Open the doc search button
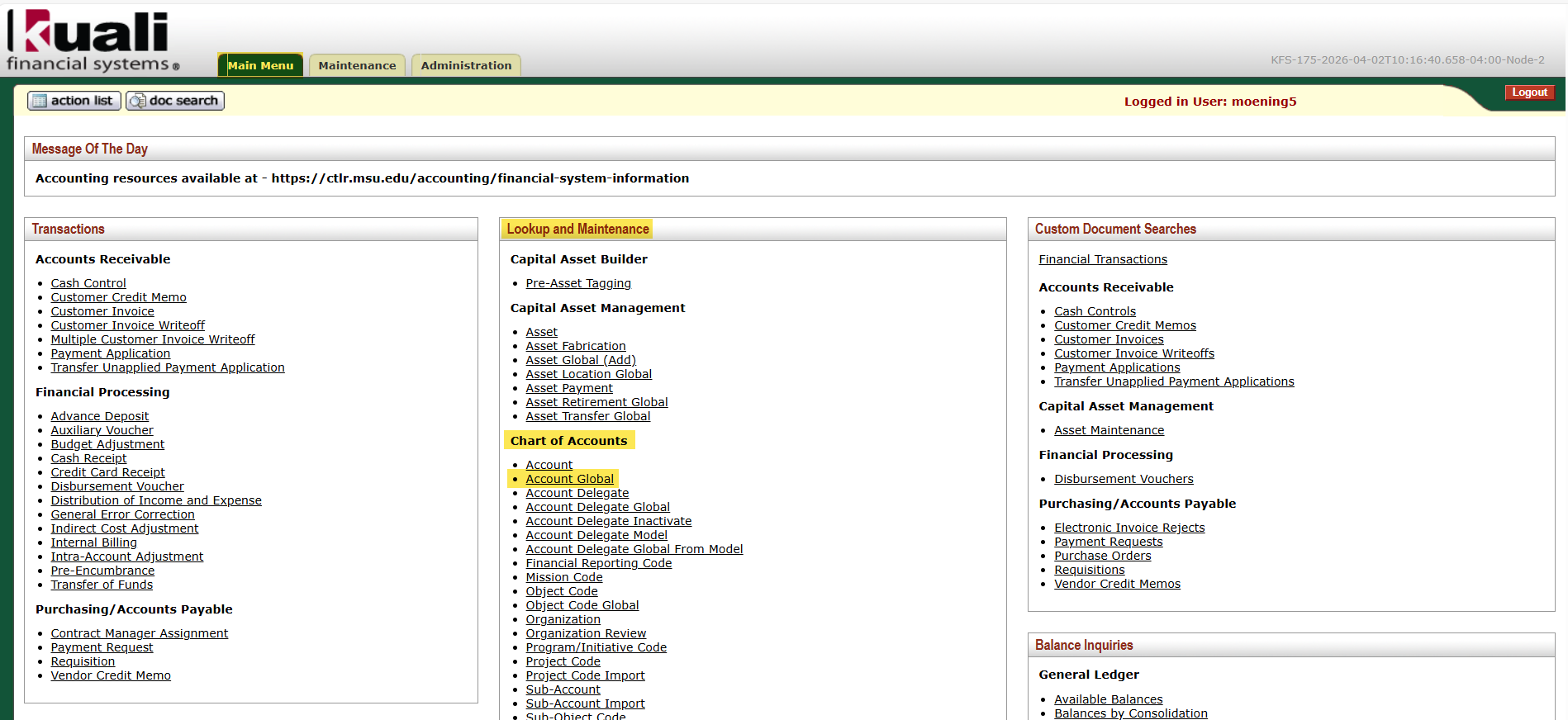The height and width of the screenshot is (720, 1568). point(175,101)
